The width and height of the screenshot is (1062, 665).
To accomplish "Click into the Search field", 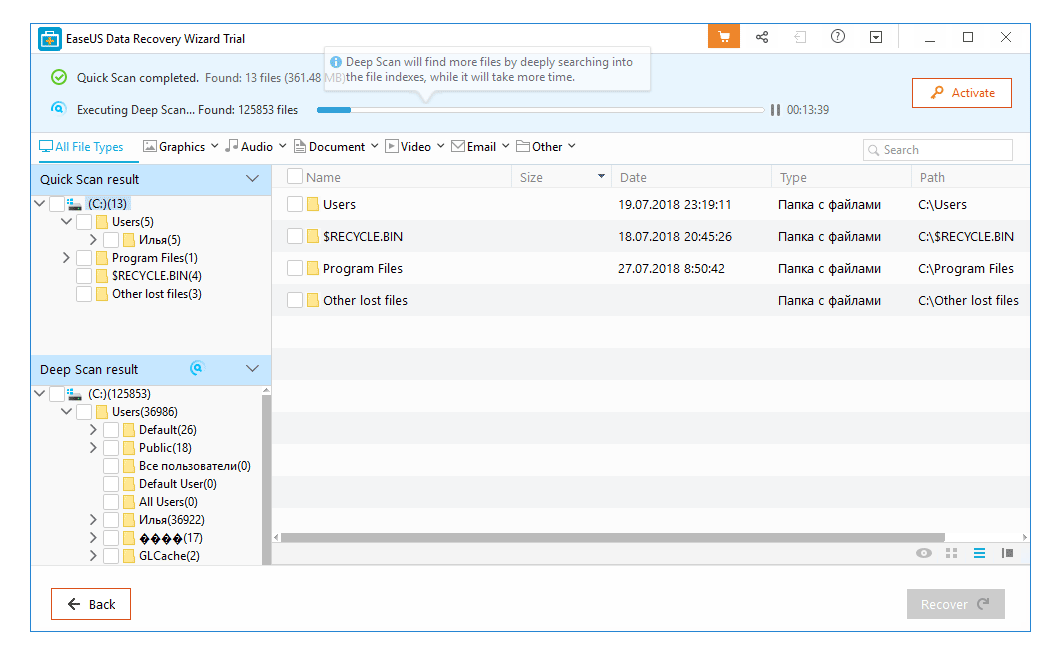I will click(938, 150).
